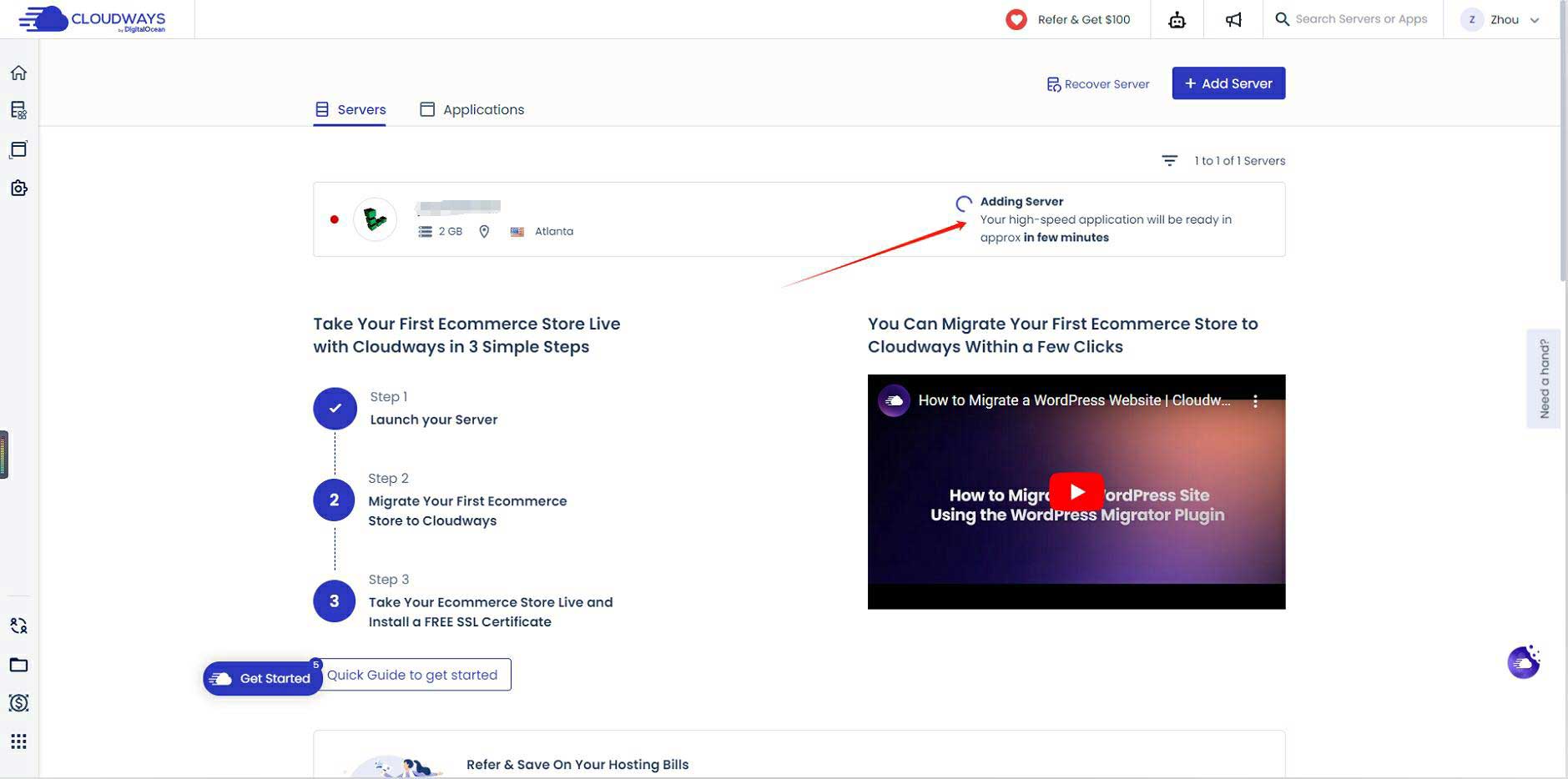The width and height of the screenshot is (1568, 779).
Task: Click the heart Refer icon
Action: (1016, 19)
